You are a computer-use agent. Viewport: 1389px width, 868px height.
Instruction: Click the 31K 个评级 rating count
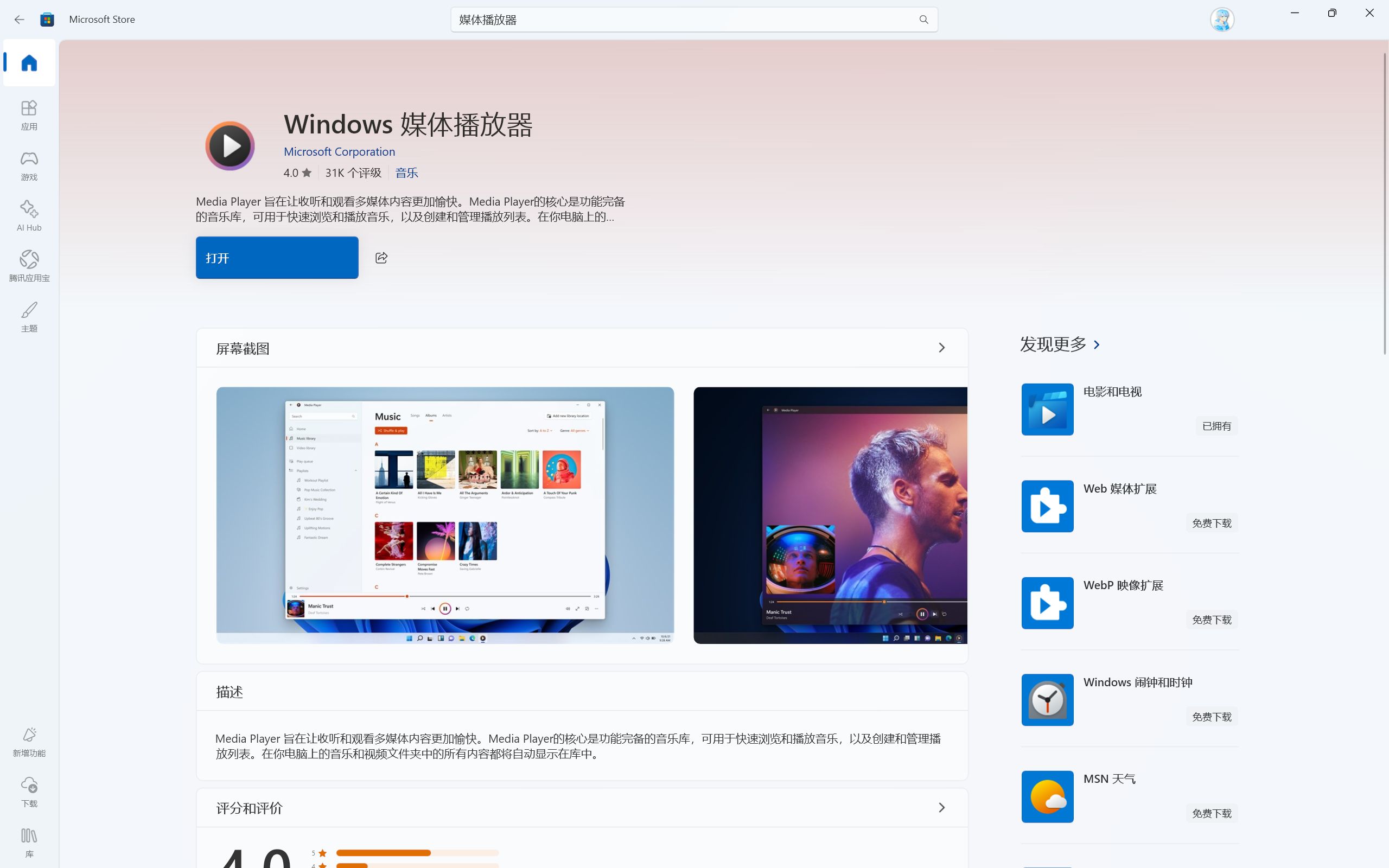tap(353, 173)
